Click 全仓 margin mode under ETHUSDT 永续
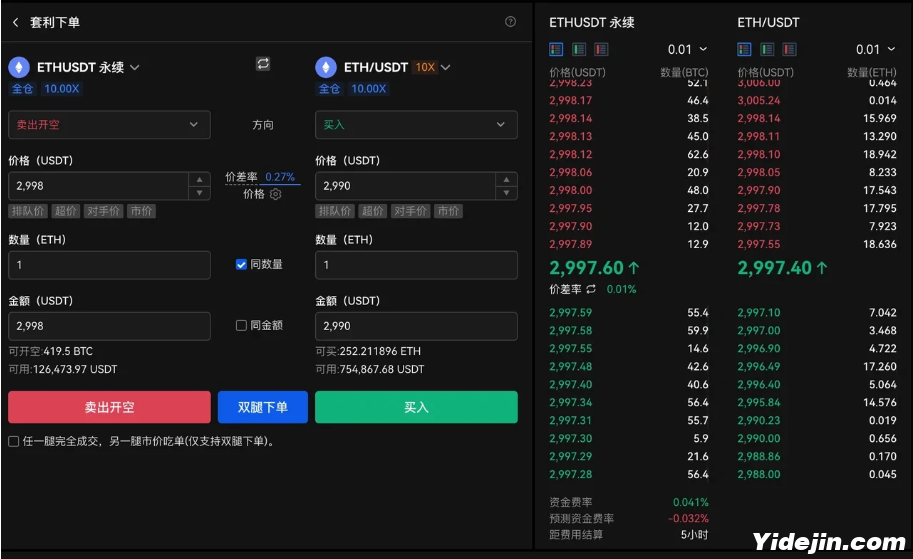913x559 pixels. (23, 89)
